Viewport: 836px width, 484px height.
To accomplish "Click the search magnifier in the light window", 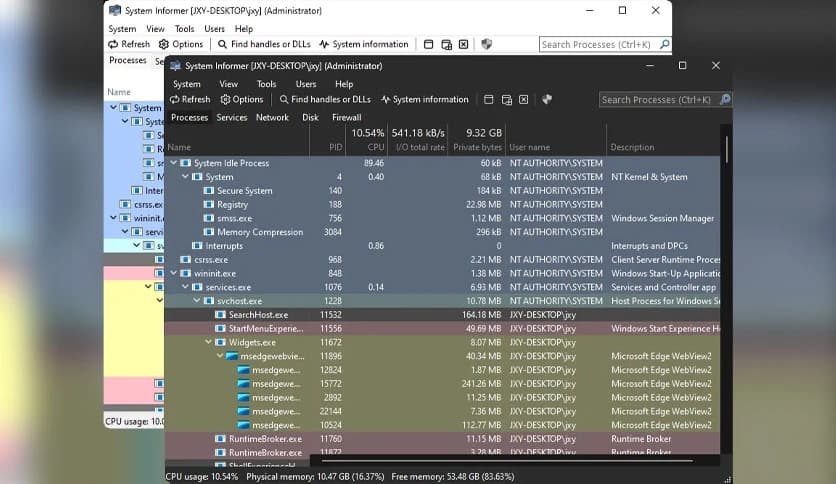I will coord(664,44).
